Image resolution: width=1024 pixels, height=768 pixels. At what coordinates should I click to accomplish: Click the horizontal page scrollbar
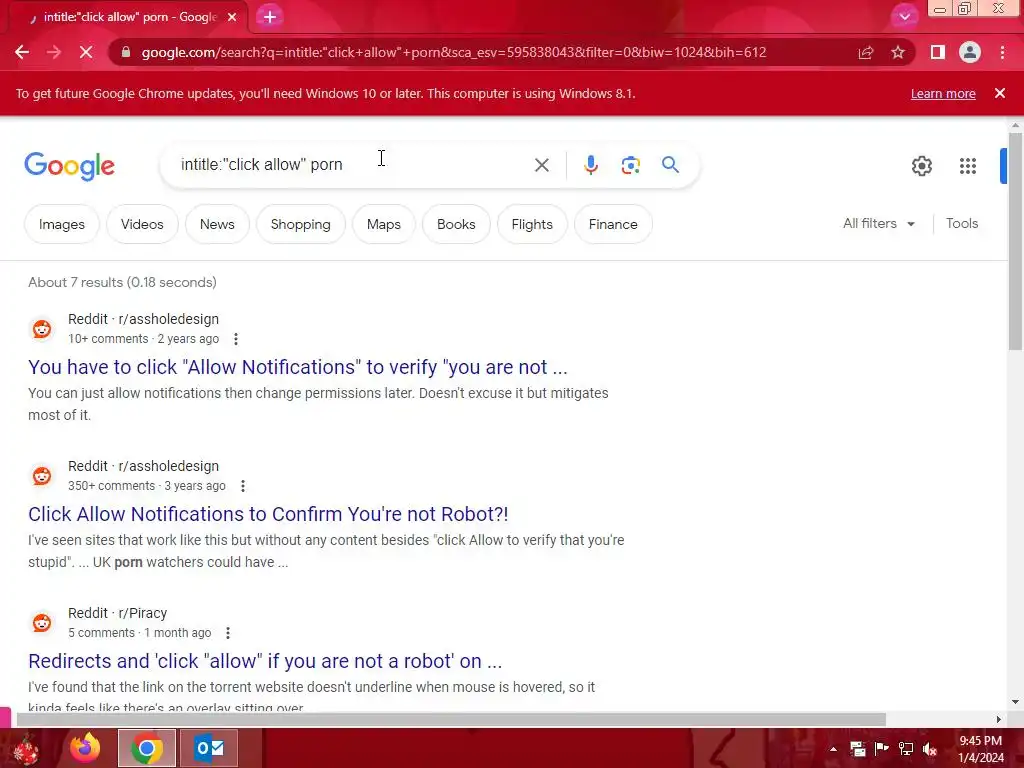point(451,720)
